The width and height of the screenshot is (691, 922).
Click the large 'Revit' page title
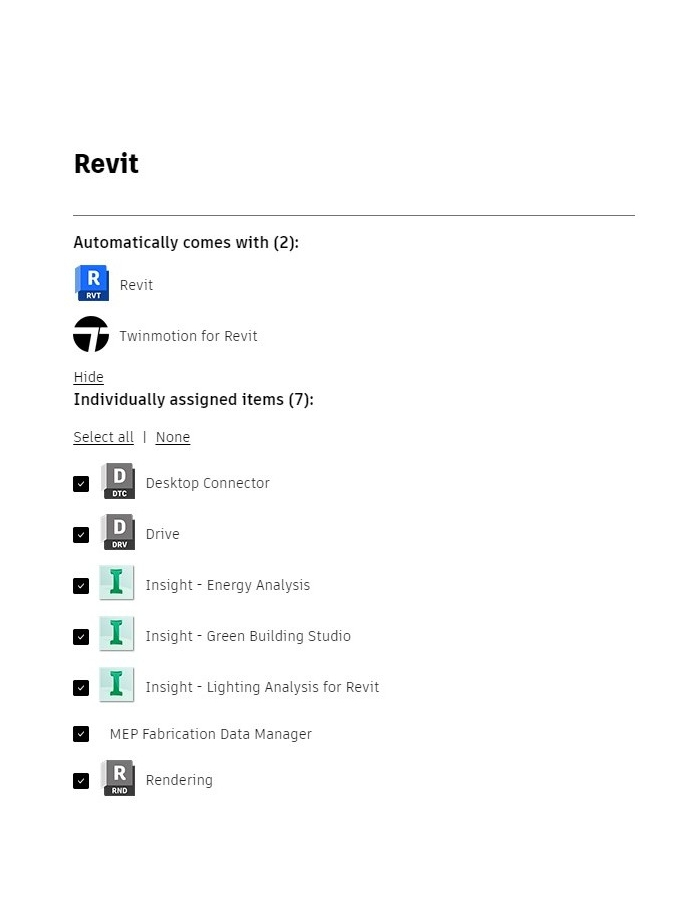[x=106, y=163]
